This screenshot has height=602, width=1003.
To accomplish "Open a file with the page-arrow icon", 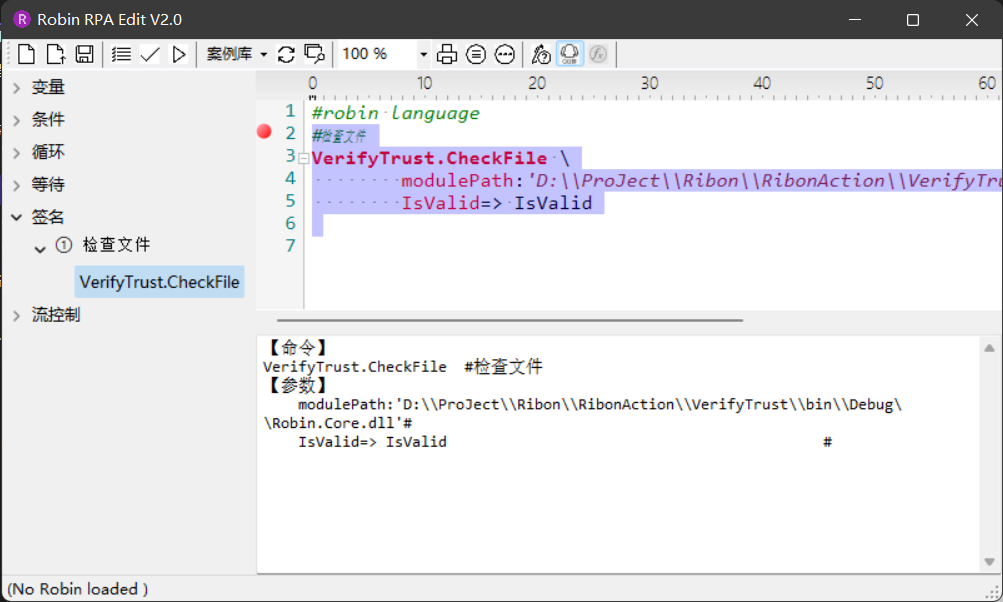I will (x=56, y=54).
